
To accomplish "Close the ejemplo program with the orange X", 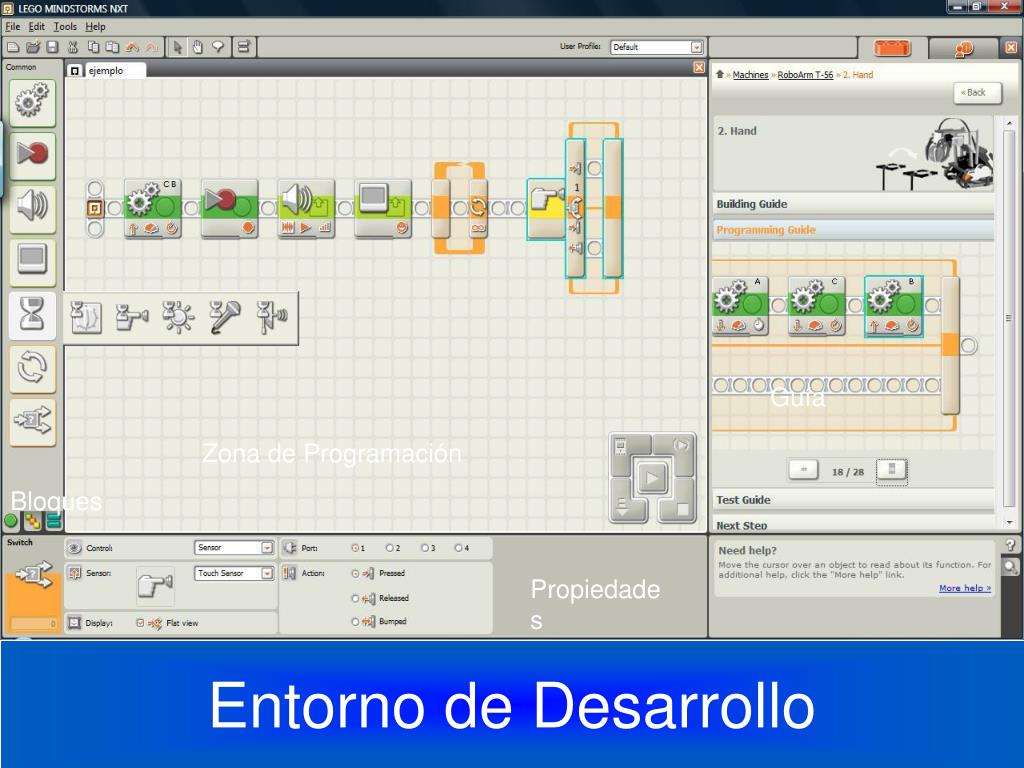I will (x=699, y=67).
